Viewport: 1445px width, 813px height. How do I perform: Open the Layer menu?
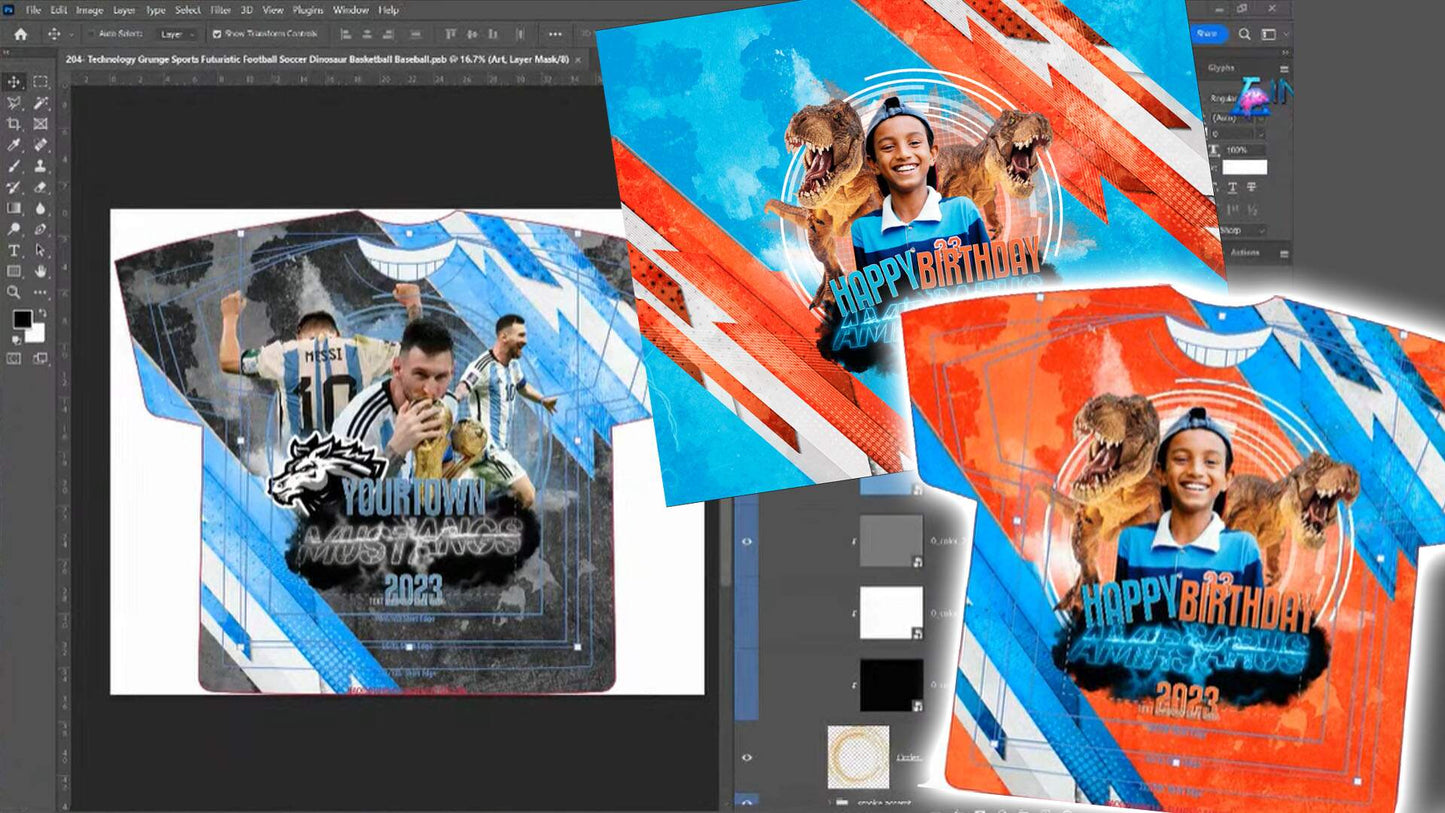(x=124, y=10)
